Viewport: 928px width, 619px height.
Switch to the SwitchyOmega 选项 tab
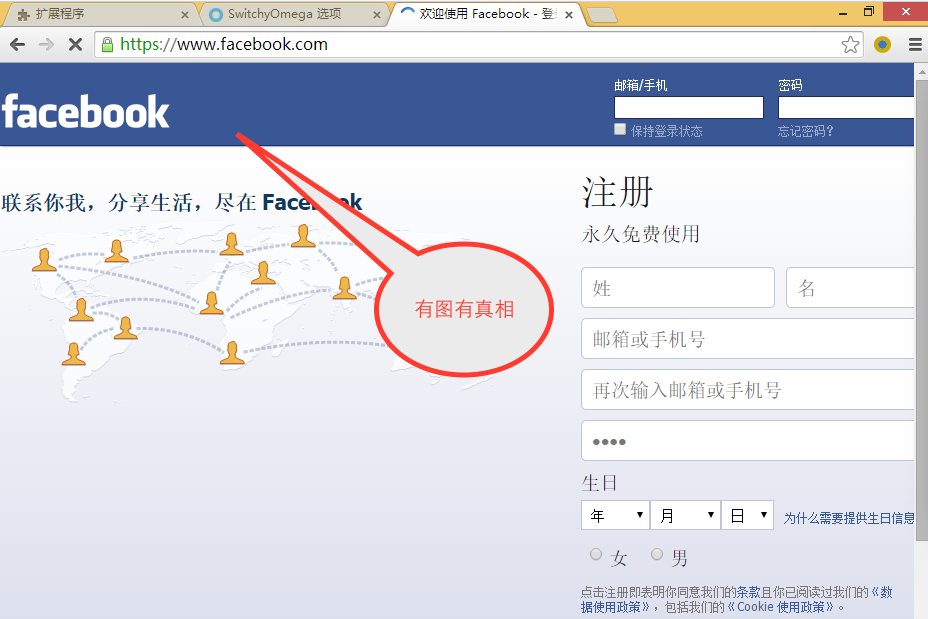coord(293,14)
